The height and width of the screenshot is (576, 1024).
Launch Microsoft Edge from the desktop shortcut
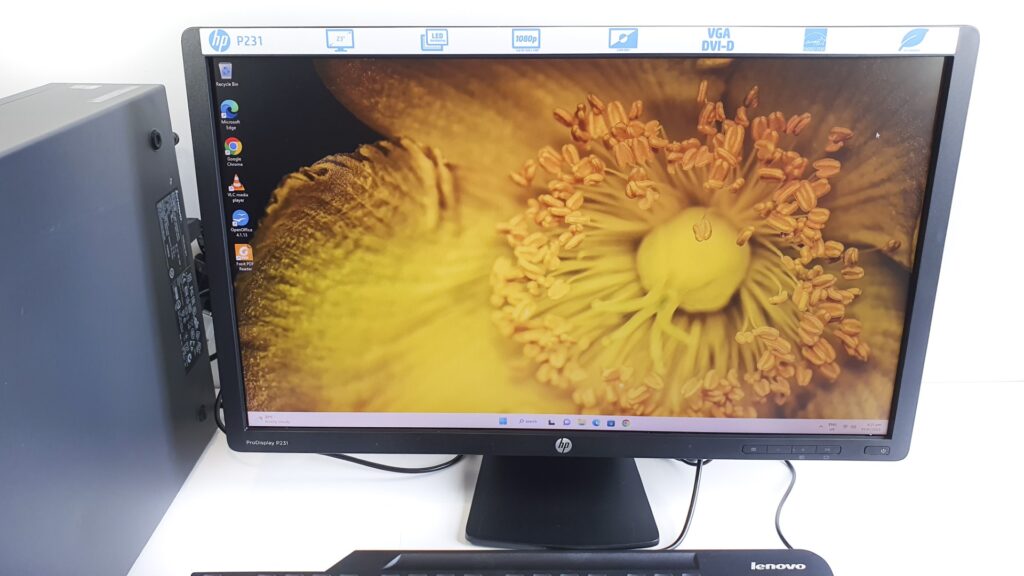tap(229, 109)
